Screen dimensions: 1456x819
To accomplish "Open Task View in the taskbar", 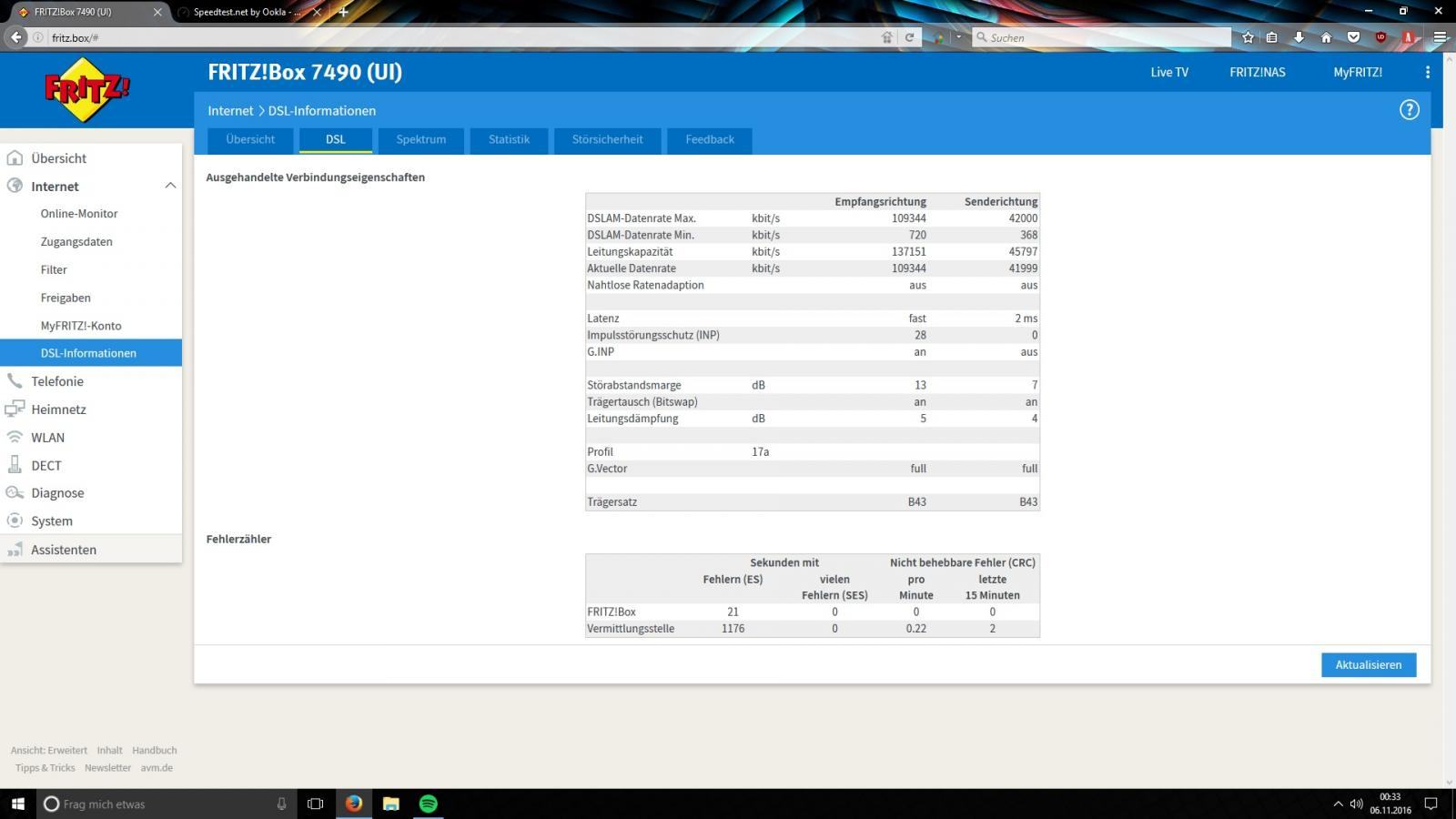I will (315, 804).
